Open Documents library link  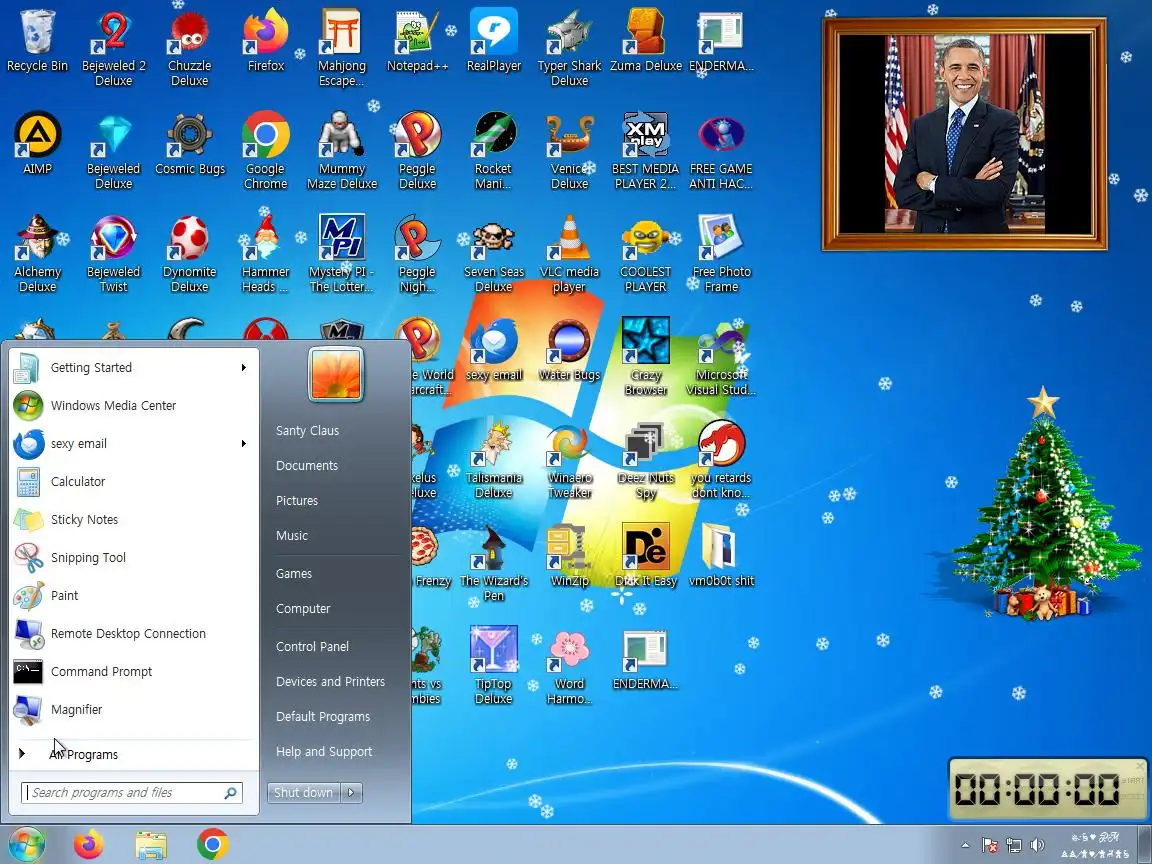307,466
